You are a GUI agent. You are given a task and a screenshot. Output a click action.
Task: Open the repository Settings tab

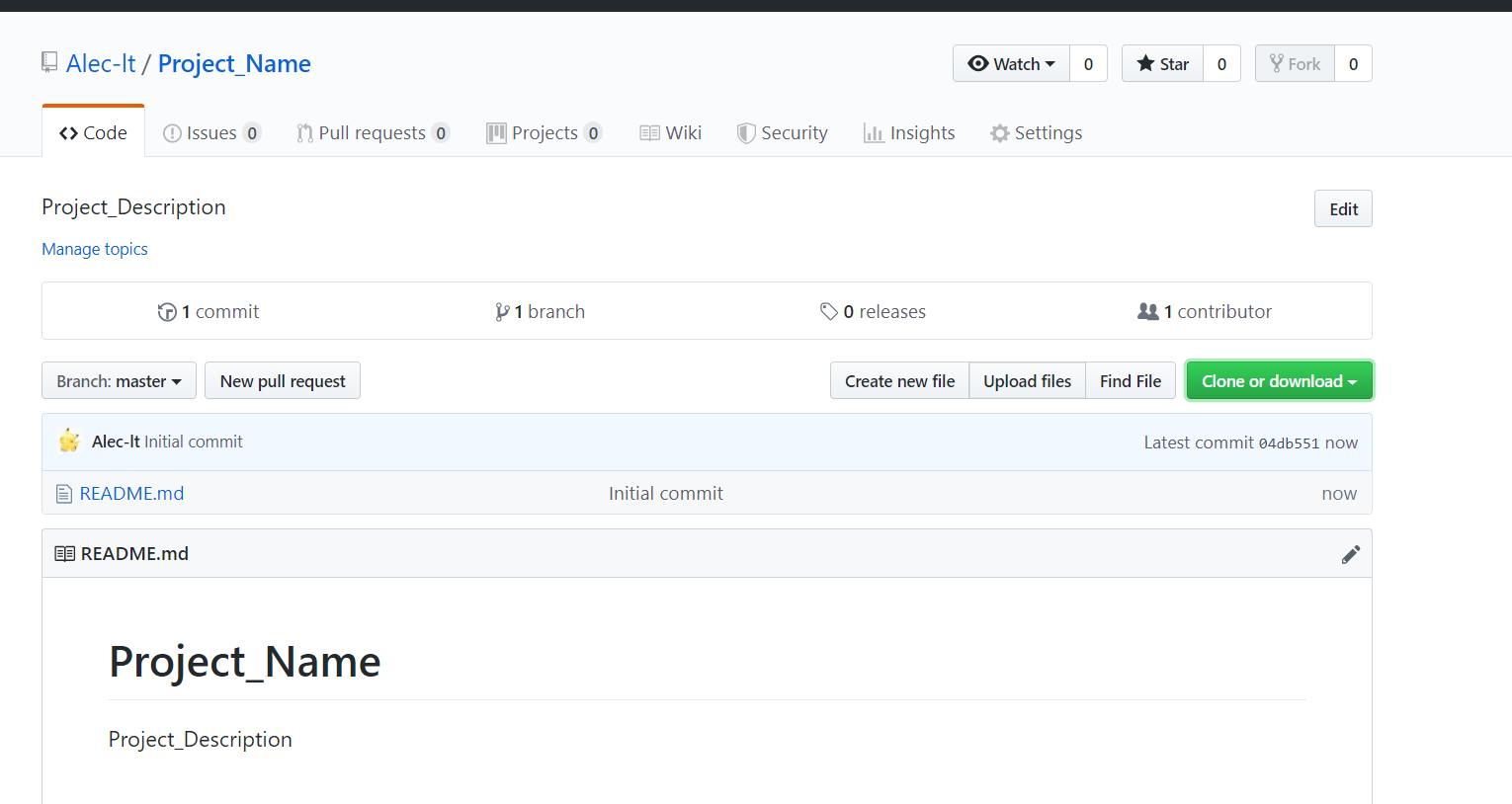pyautogui.click(x=1036, y=133)
